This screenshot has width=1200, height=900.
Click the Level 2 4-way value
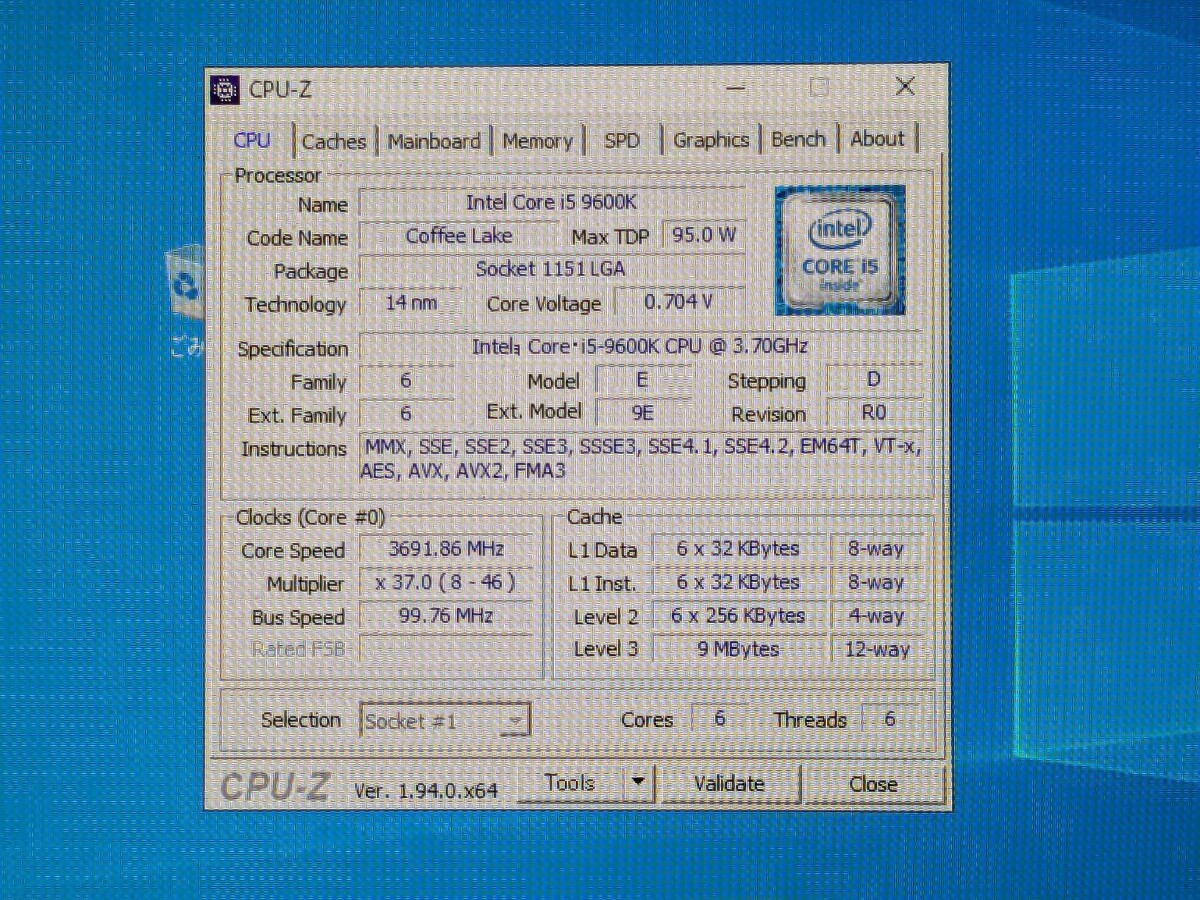point(876,616)
